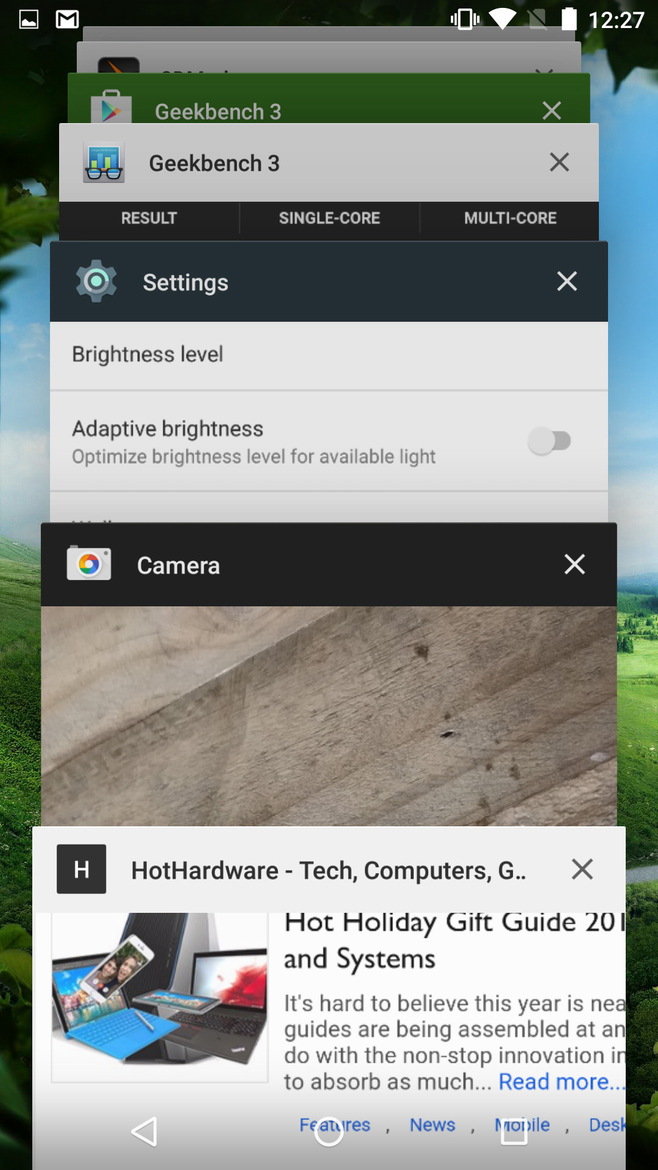Image resolution: width=658 pixels, height=1170 pixels.
Task: Select the RESULT tab in Geekbench
Action: point(149,219)
